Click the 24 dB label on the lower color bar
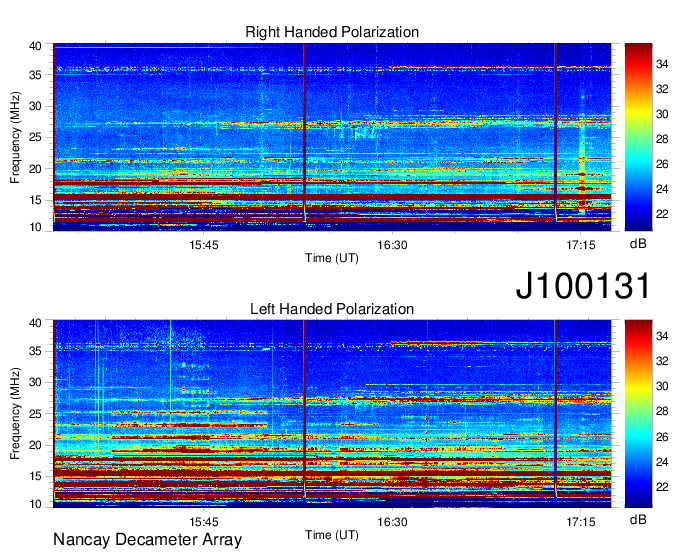 pos(662,462)
